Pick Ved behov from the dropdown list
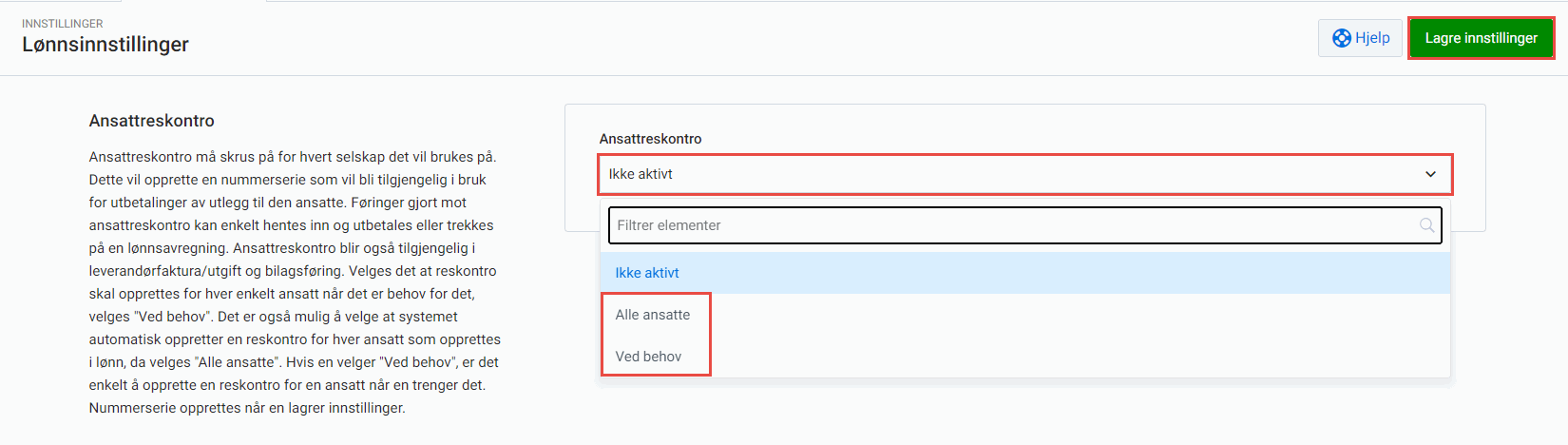Screen dimensions: 1568x445 (x=649, y=357)
